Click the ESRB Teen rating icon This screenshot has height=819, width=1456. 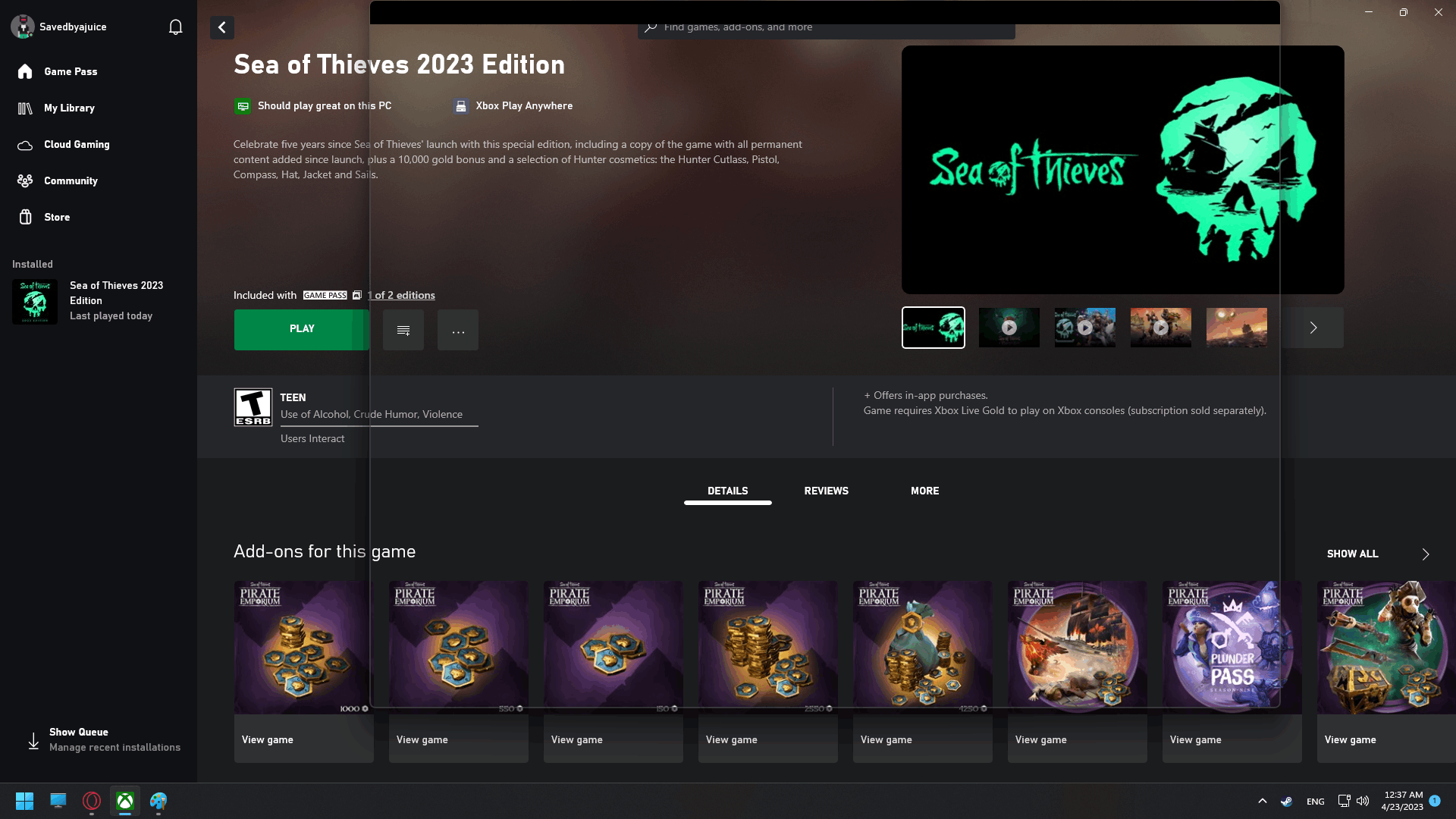[x=253, y=407]
